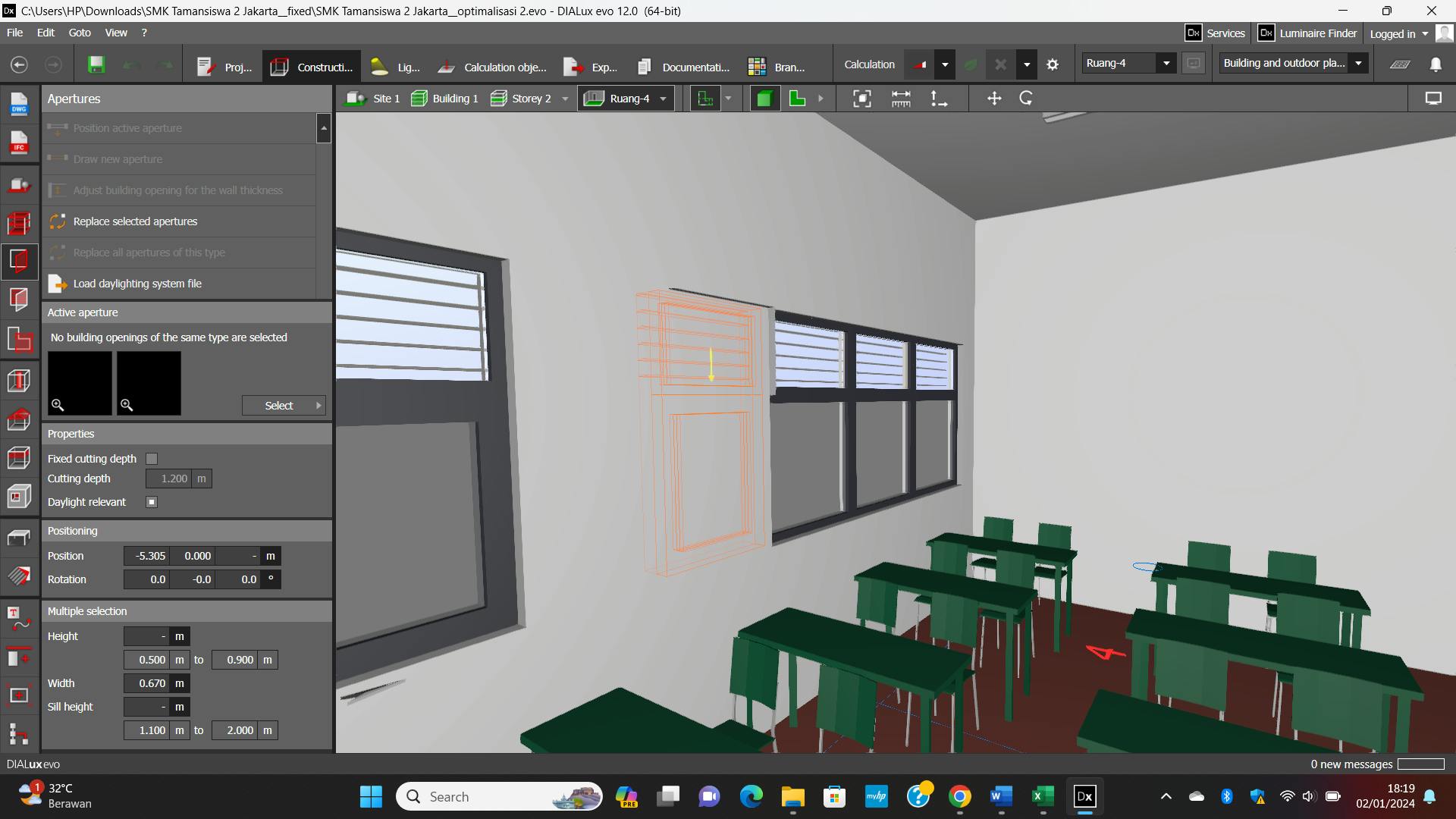Screen dimensions: 1456x819
Task: Toggle Daylight relevant checkbox
Action: click(152, 502)
